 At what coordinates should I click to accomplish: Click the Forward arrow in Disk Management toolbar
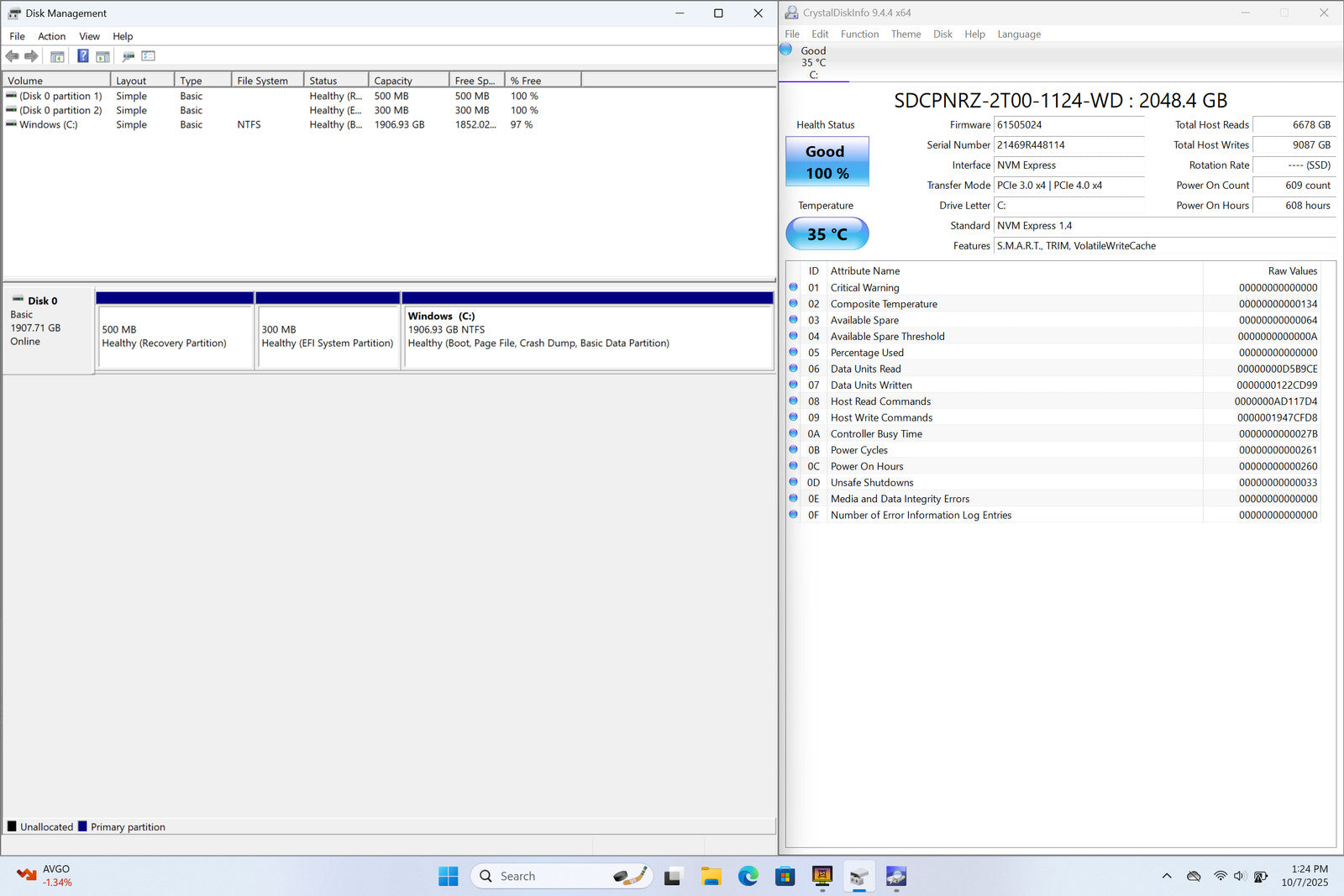(x=31, y=56)
